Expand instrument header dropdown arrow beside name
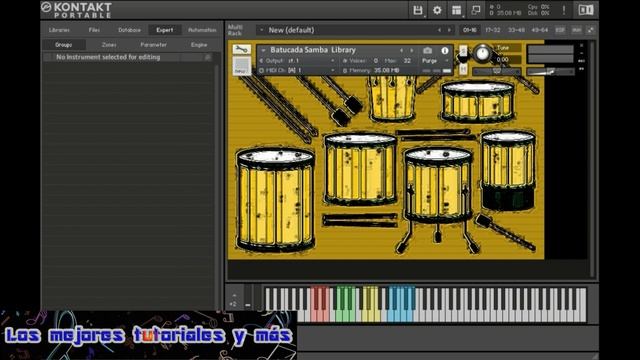The height and width of the screenshot is (360, 640). pyautogui.click(x=263, y=50)
